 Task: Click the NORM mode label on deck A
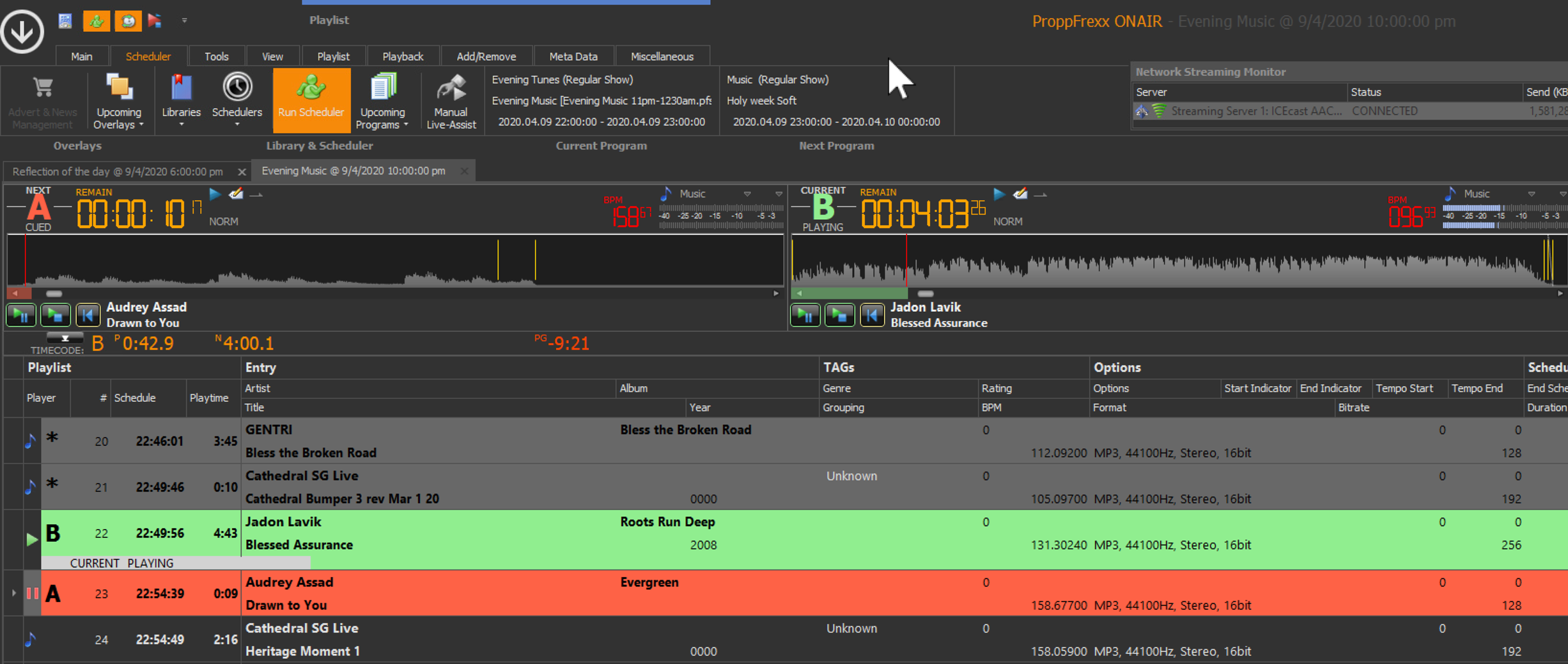tap(224, 221)
